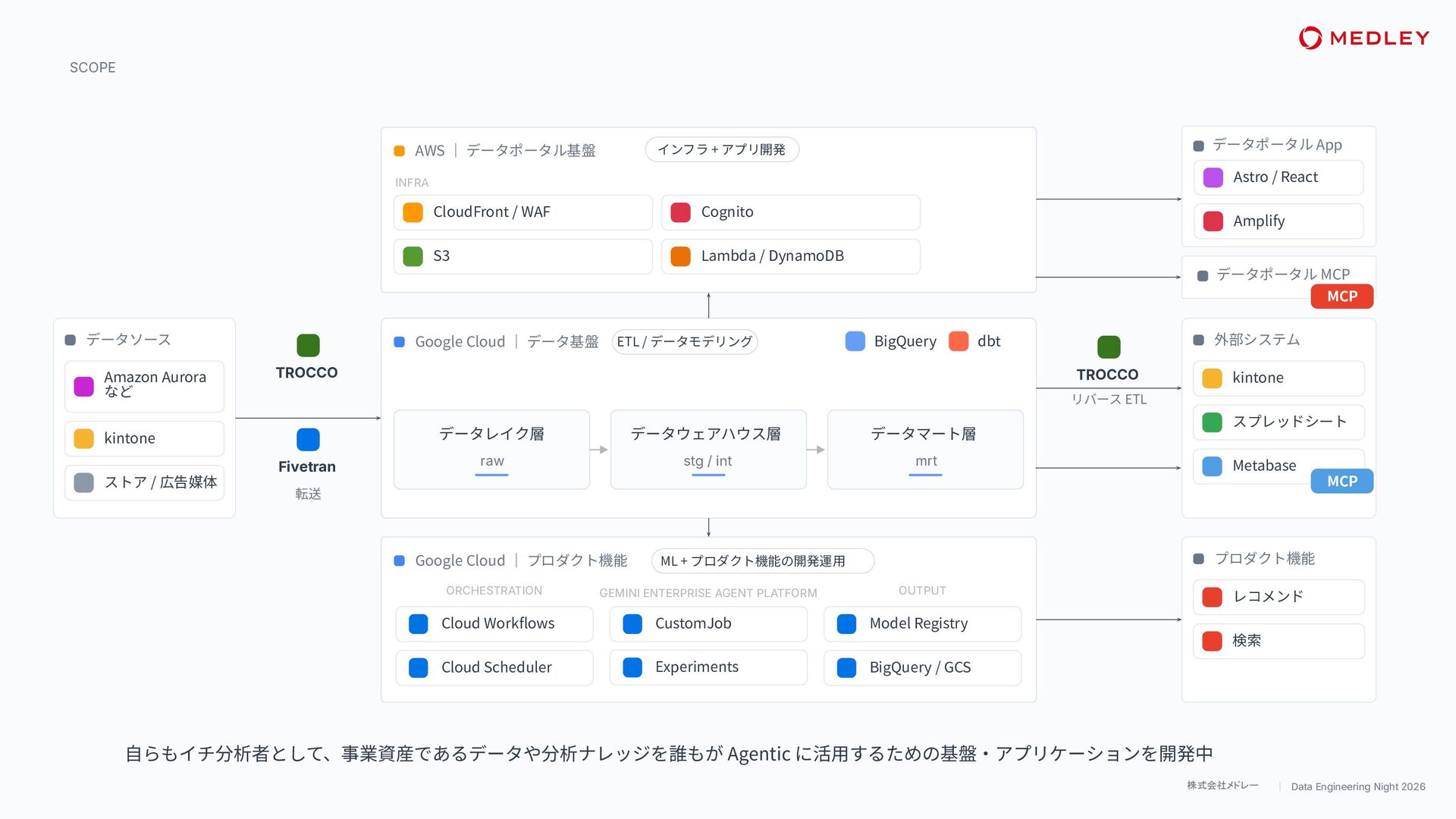This screenshot has height=819, width=1456.
Task: Click the green S3 icon
Action: tap(413, 256)
